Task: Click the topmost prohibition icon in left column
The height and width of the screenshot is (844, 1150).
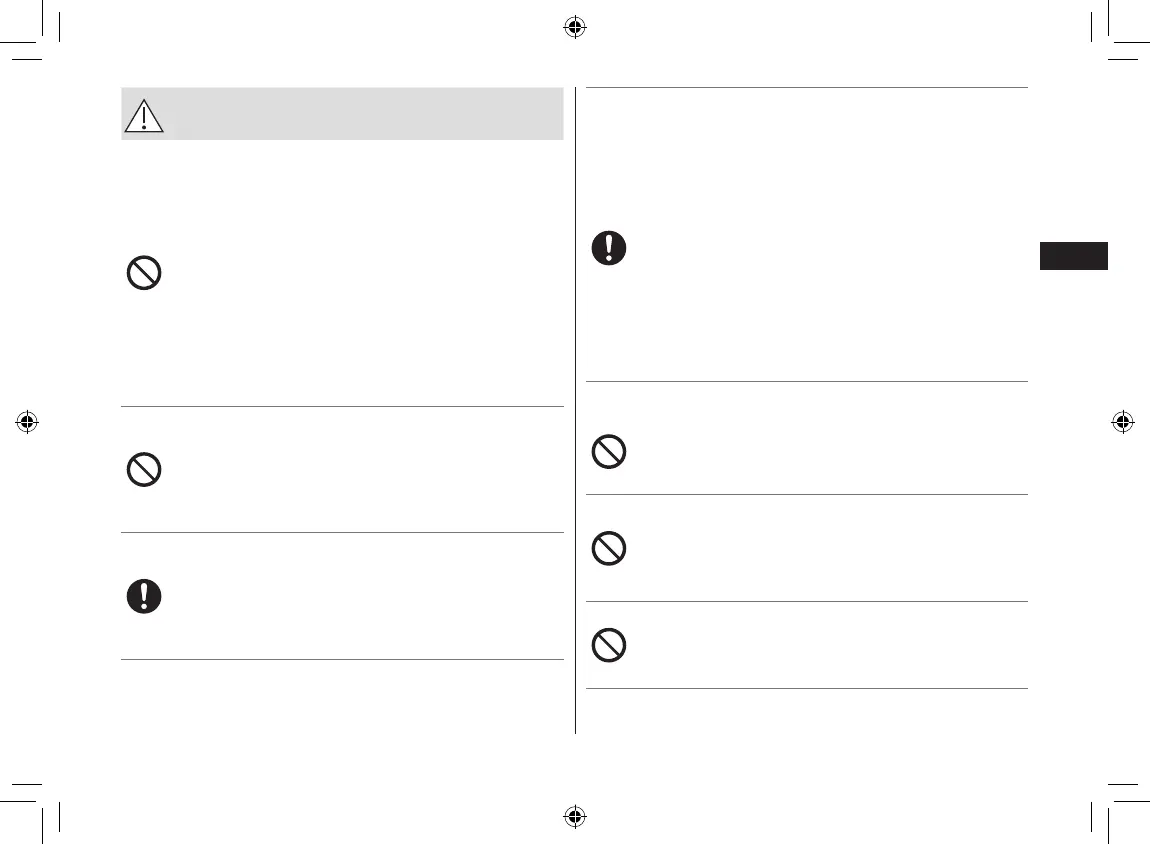Action: [x=144, y=274]
